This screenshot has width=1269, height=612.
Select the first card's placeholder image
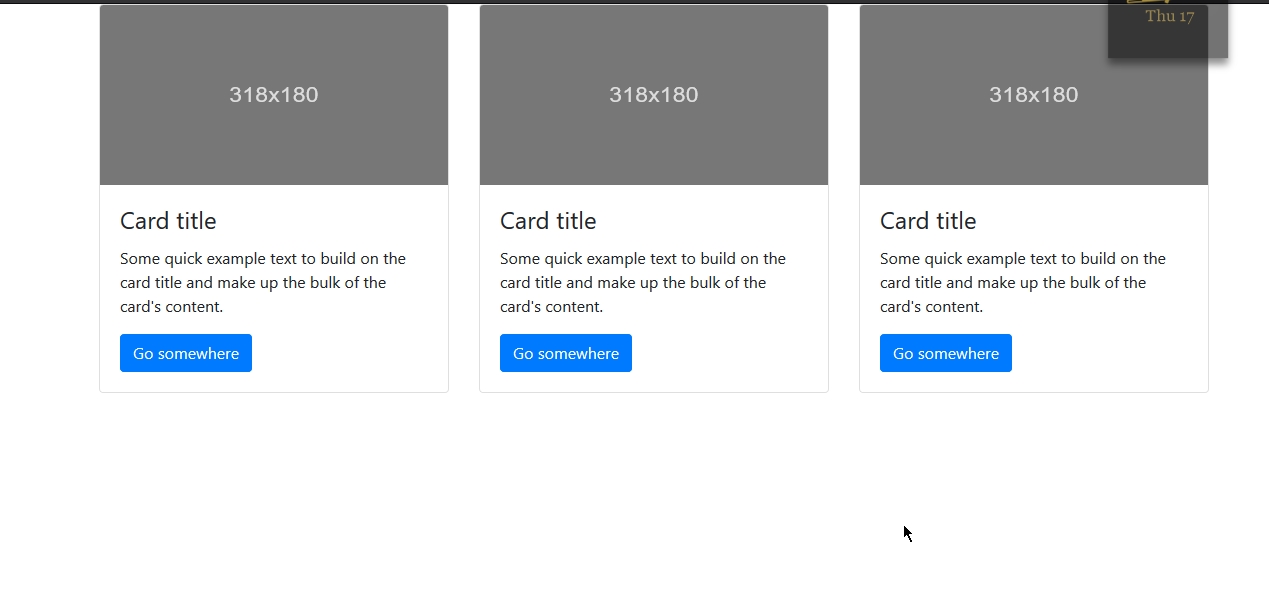[x=160, y=140]
